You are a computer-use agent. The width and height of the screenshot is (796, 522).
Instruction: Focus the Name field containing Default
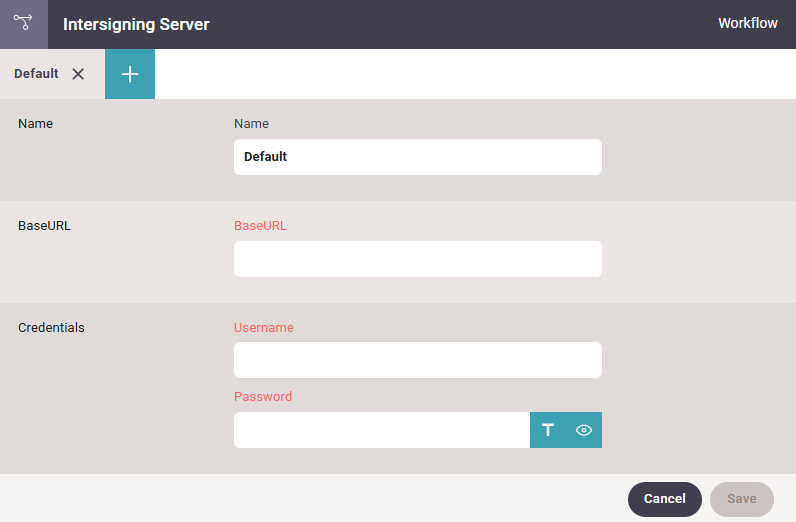click(417, 157)
